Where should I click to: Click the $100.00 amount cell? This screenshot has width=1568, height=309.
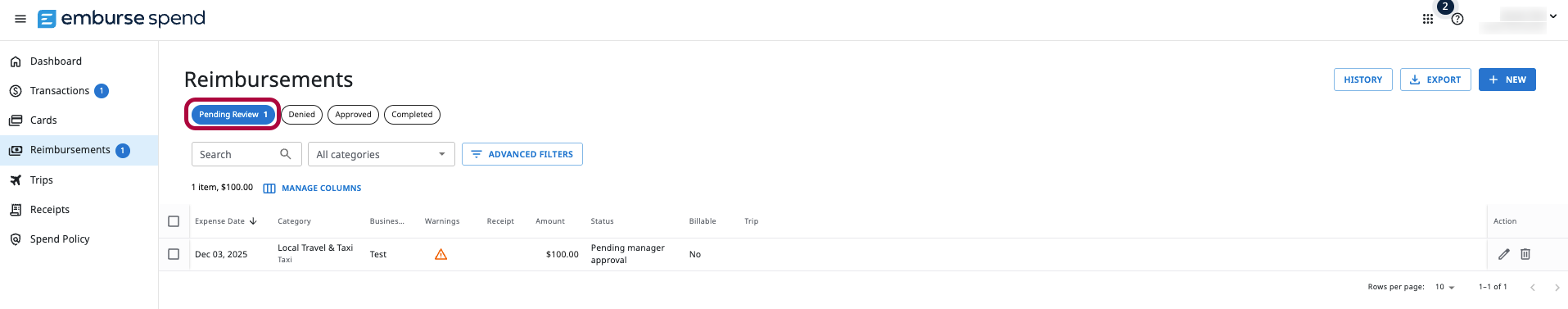[562, 254]
